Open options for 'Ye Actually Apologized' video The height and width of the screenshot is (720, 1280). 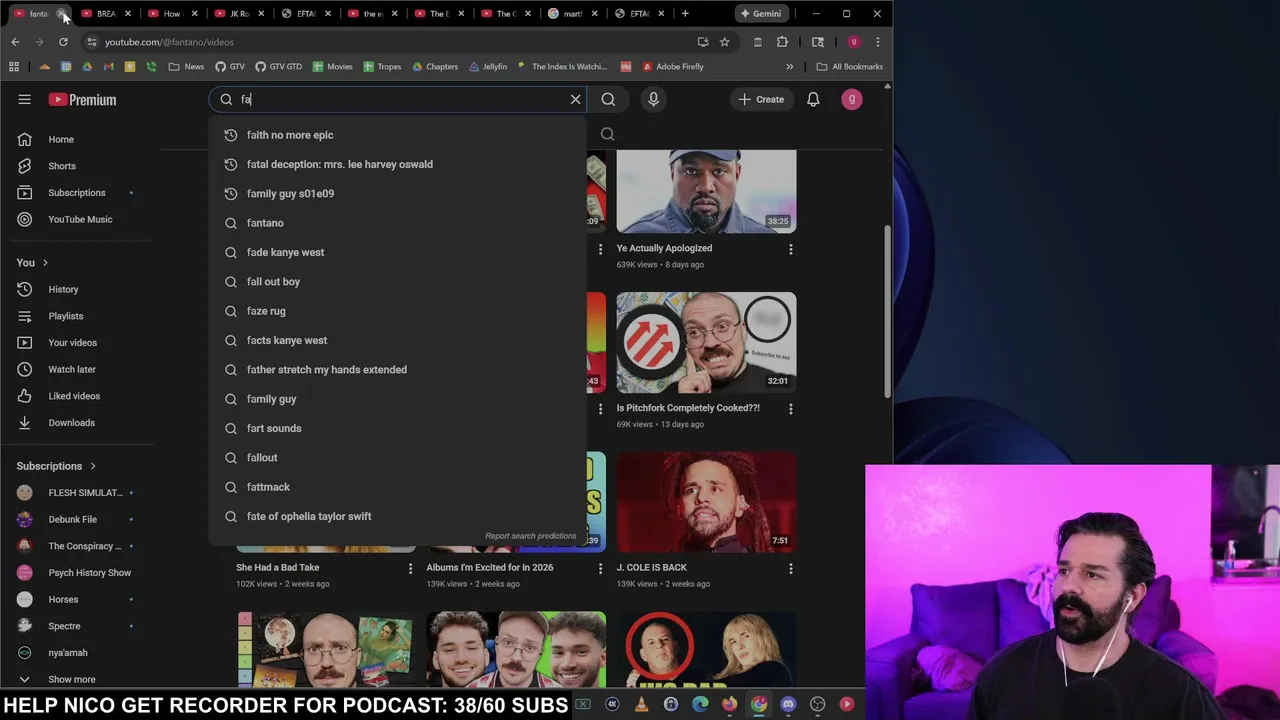[791, 249]
